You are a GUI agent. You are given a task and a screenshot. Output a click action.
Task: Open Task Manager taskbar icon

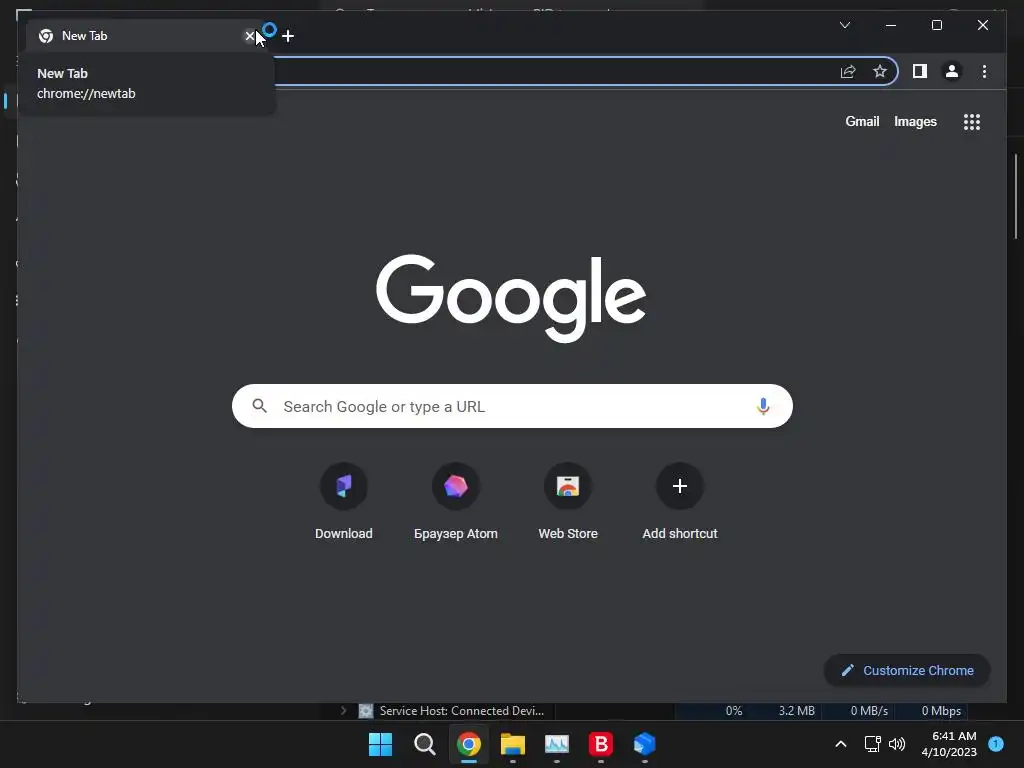(556, 744)
